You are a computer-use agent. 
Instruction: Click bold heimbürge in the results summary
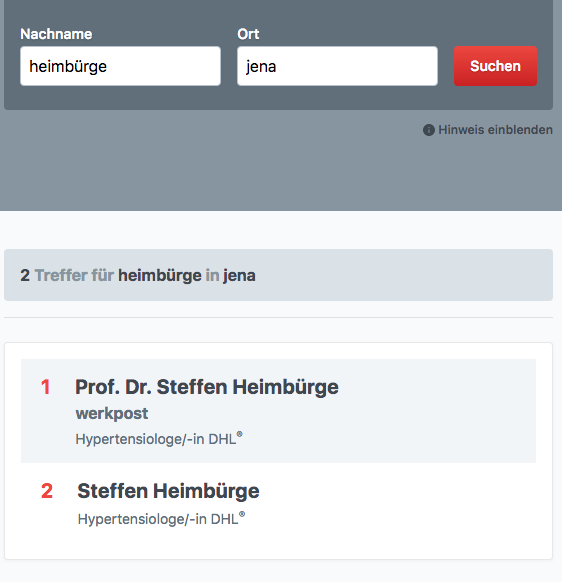pos(160,276)
